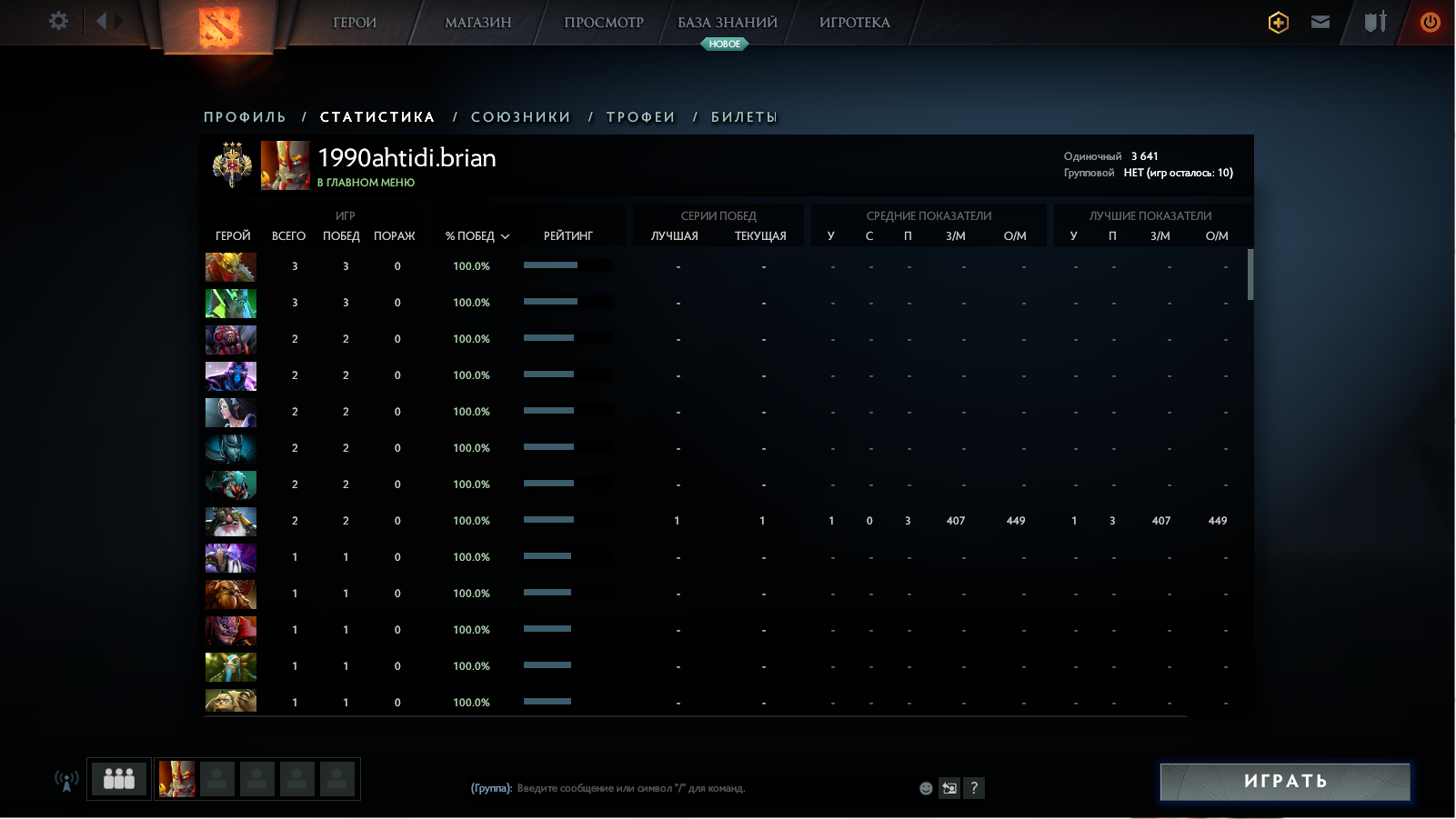Click Bounty Hunter's rating progress bar
The height and width of the screenshot is (819, 1456).
coord(564,265)
